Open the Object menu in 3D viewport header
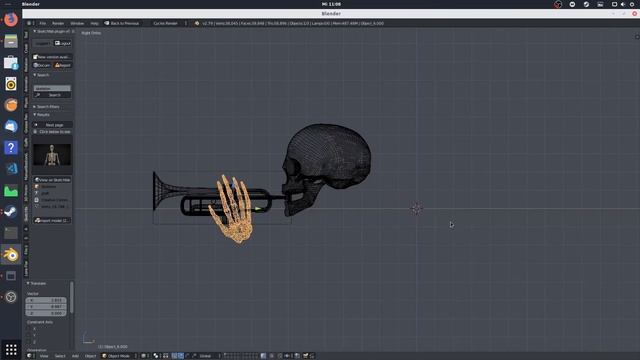The width and height of the screenshot is (640, 360). pyautogui.click(x=90, y=356)
